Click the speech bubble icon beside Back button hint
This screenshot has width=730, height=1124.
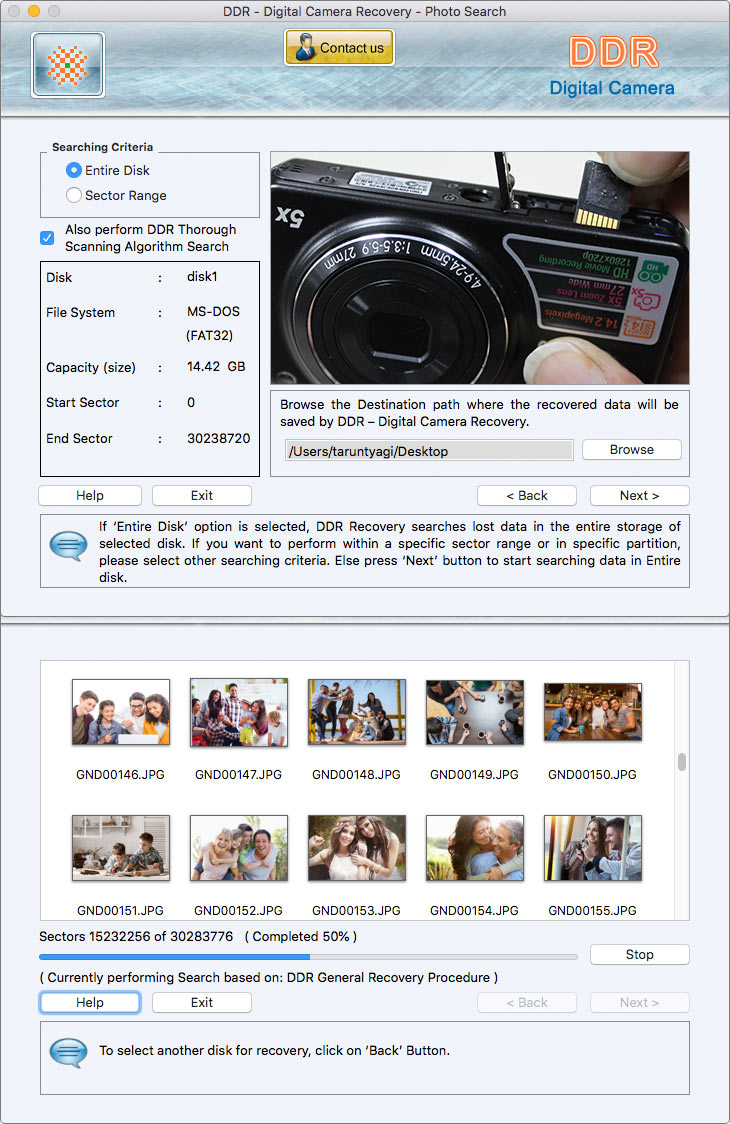(68, 1053)
